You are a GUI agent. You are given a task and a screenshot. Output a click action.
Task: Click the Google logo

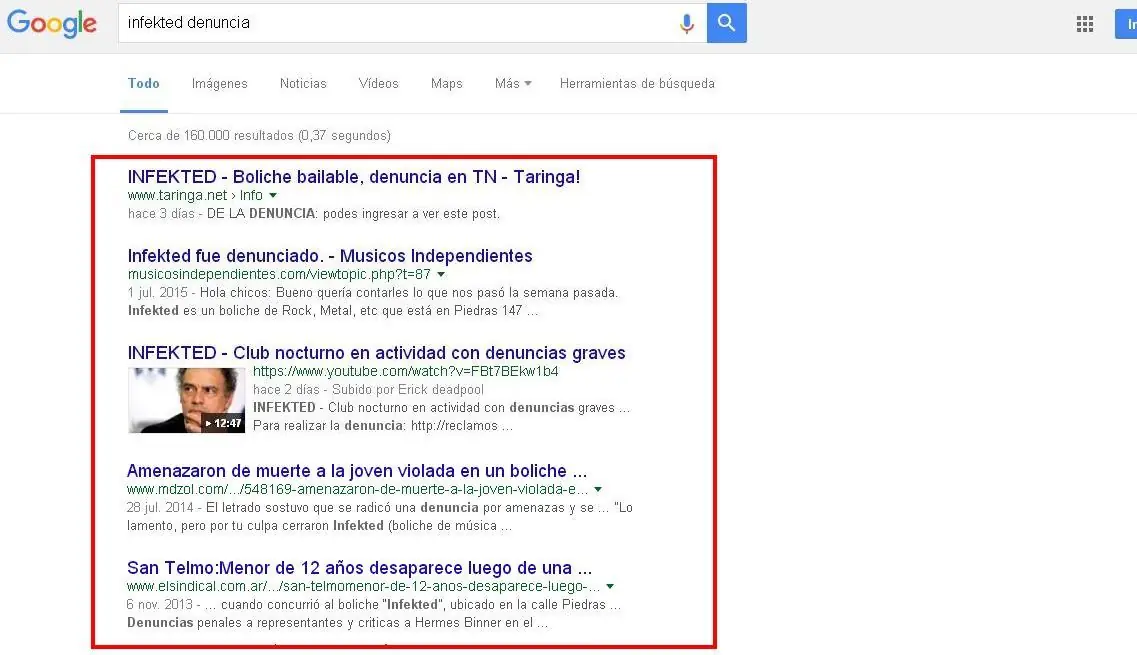pos(51,23)
